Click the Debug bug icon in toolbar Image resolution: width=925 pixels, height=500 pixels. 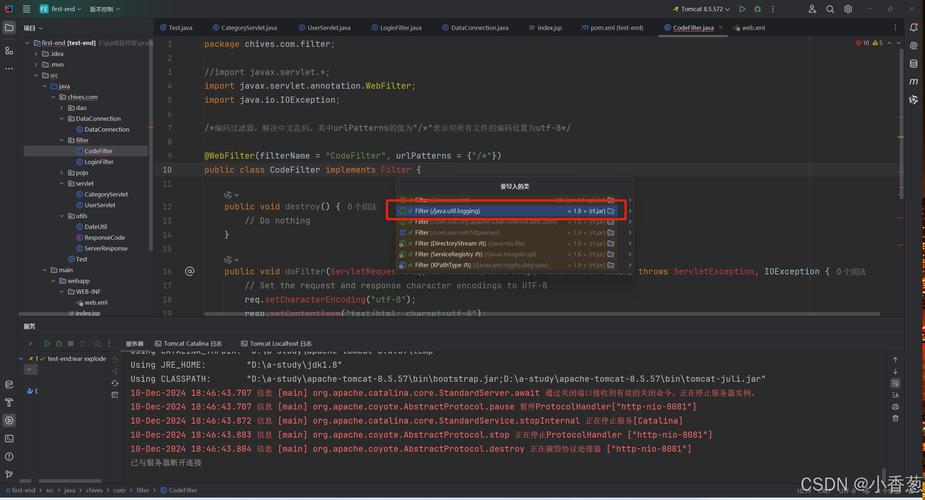757,9
